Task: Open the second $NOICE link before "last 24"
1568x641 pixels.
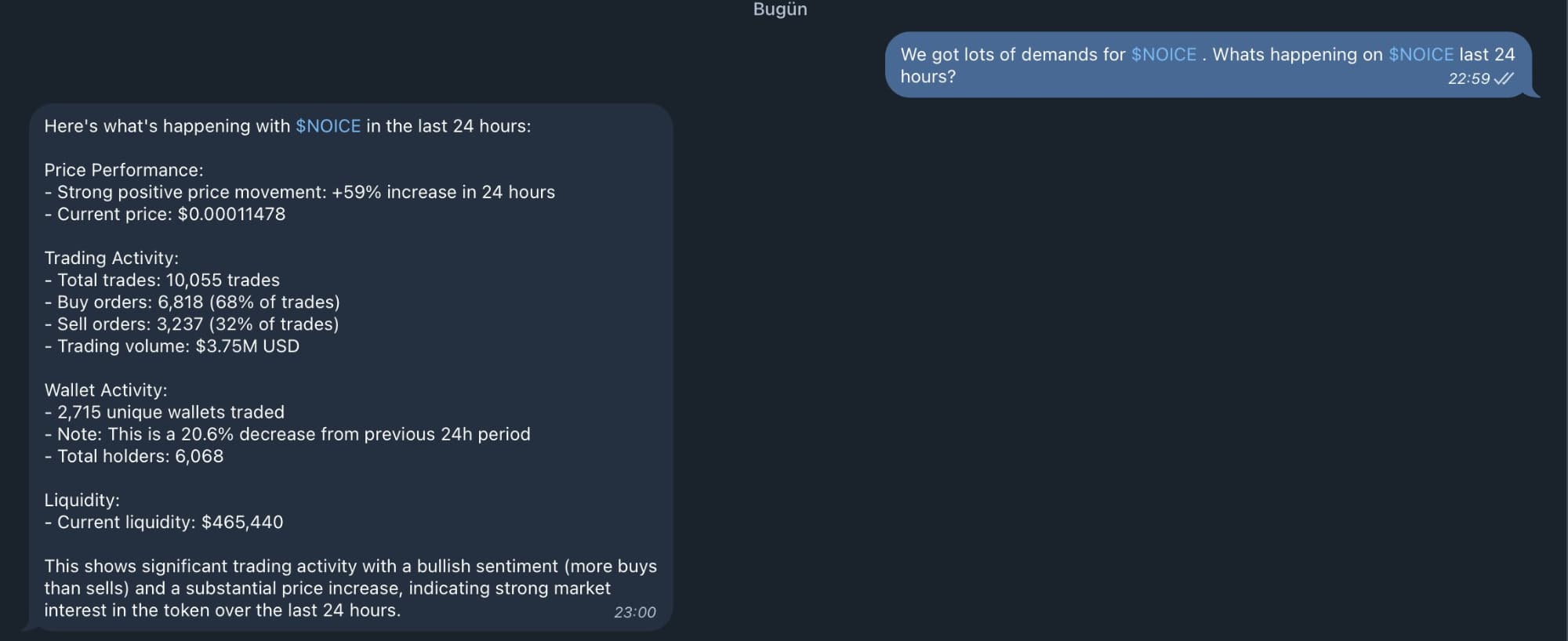Action: 1421,55
